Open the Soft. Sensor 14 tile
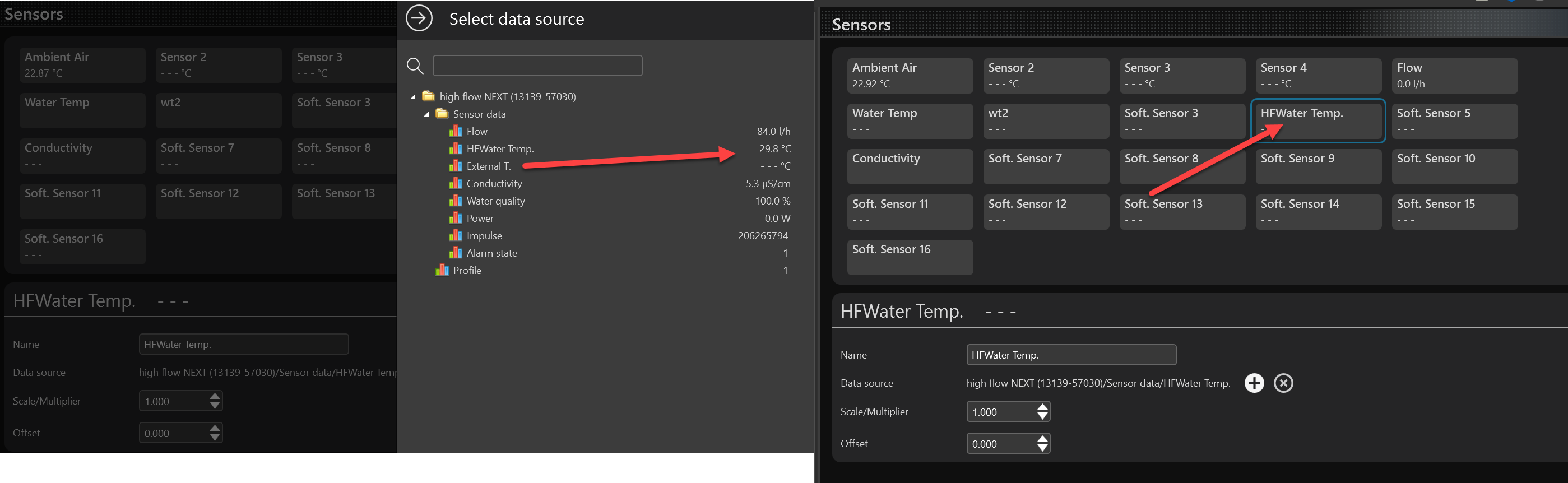Image resolution: width=1568 pixels, height=483 pixels. point(1318,211)
